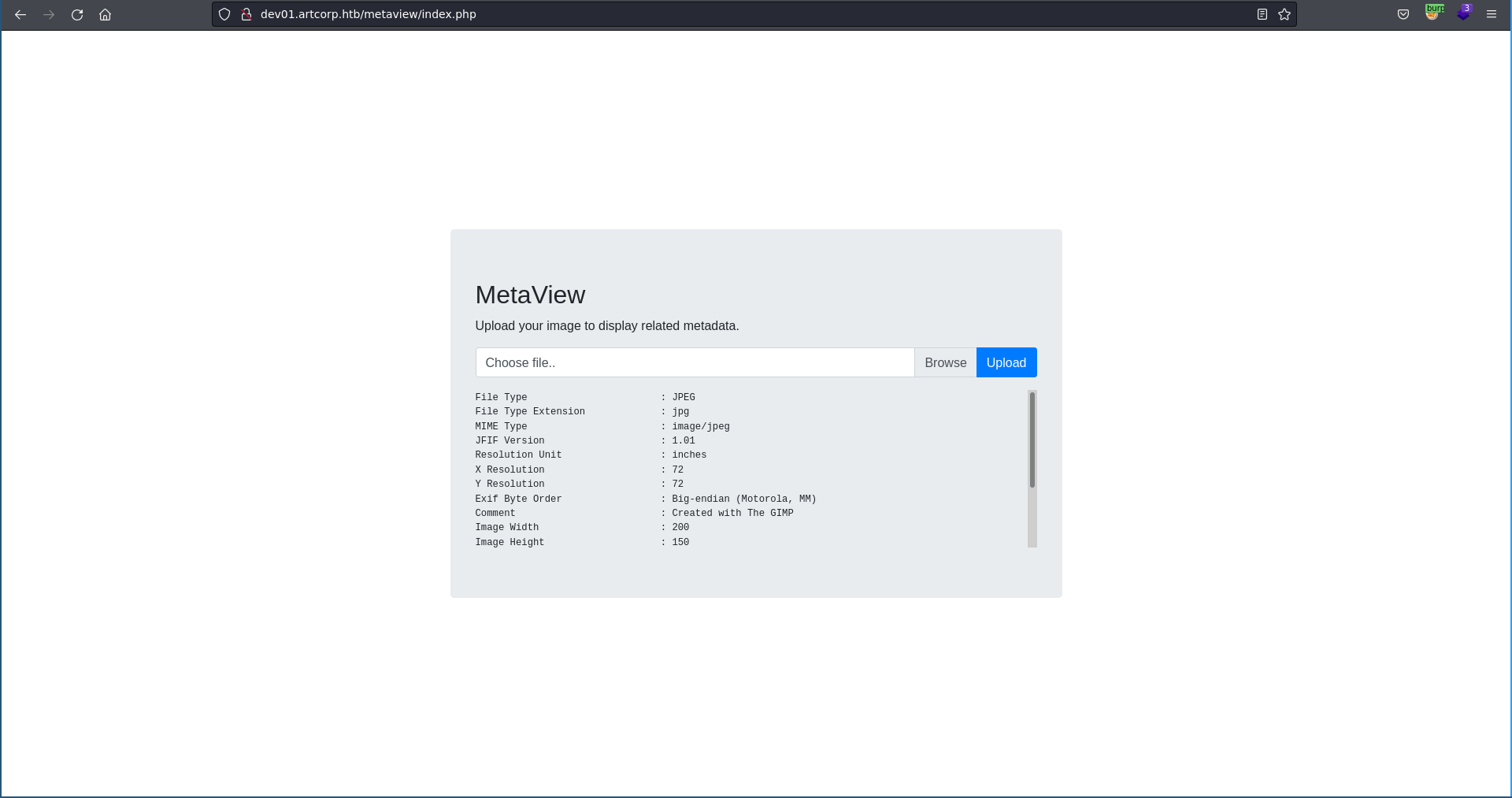Open the purple stacked-layers extension icon

tap(1462, 13)
